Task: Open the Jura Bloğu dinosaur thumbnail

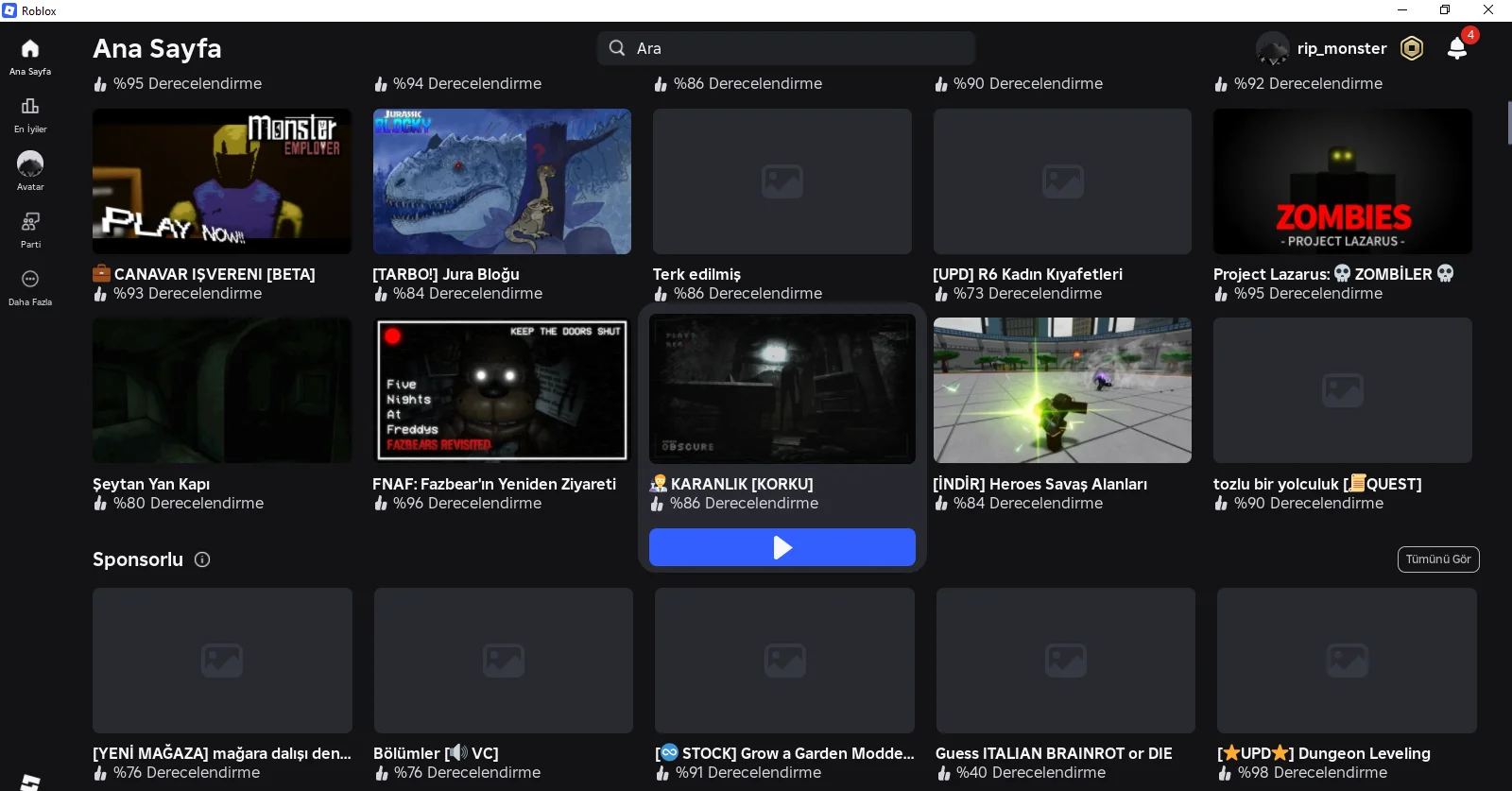Action: pos(502,181)
